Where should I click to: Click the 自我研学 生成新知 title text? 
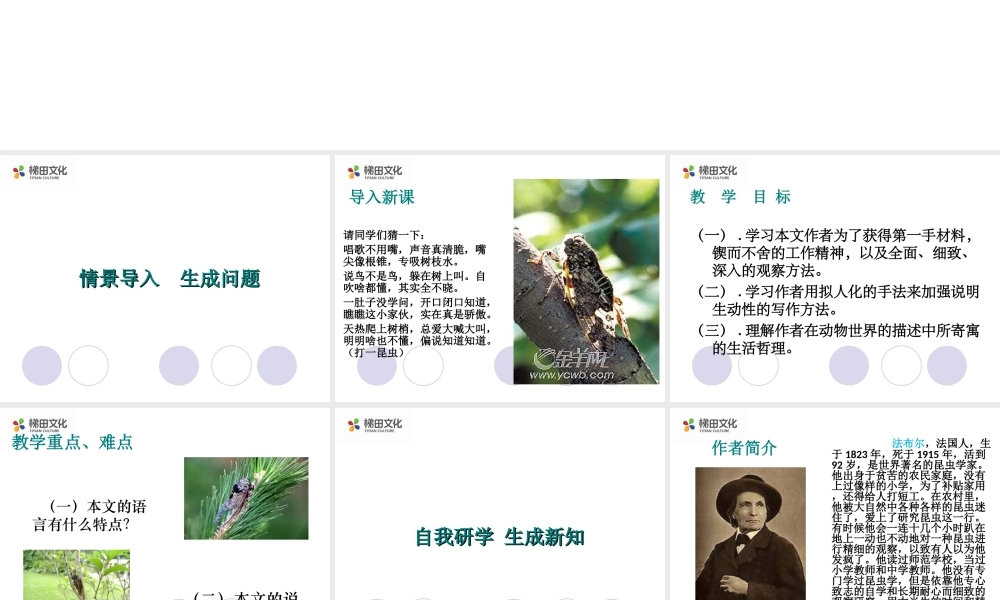497,536
